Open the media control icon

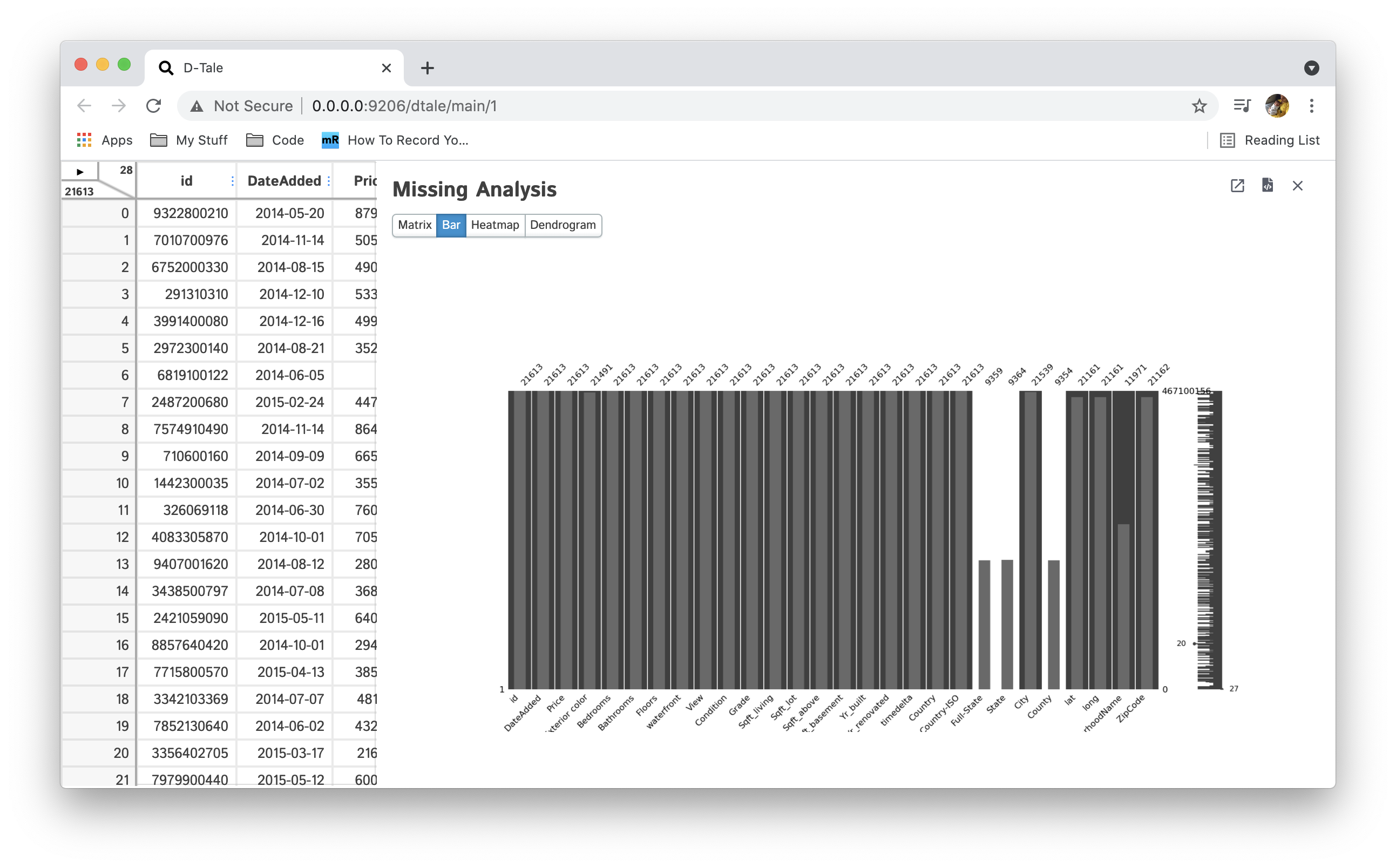(1242, 106)
